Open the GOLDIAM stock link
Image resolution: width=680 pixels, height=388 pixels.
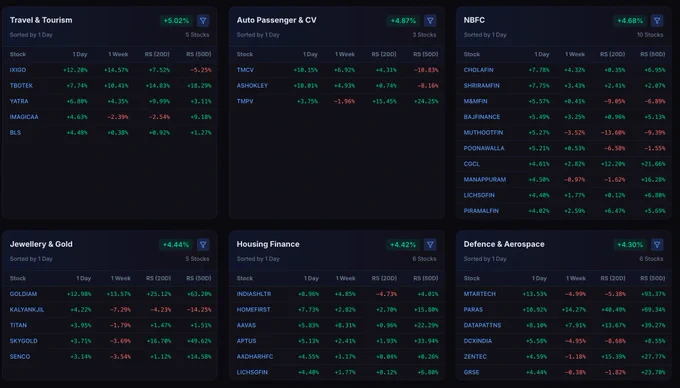click(x=23, y=294)
